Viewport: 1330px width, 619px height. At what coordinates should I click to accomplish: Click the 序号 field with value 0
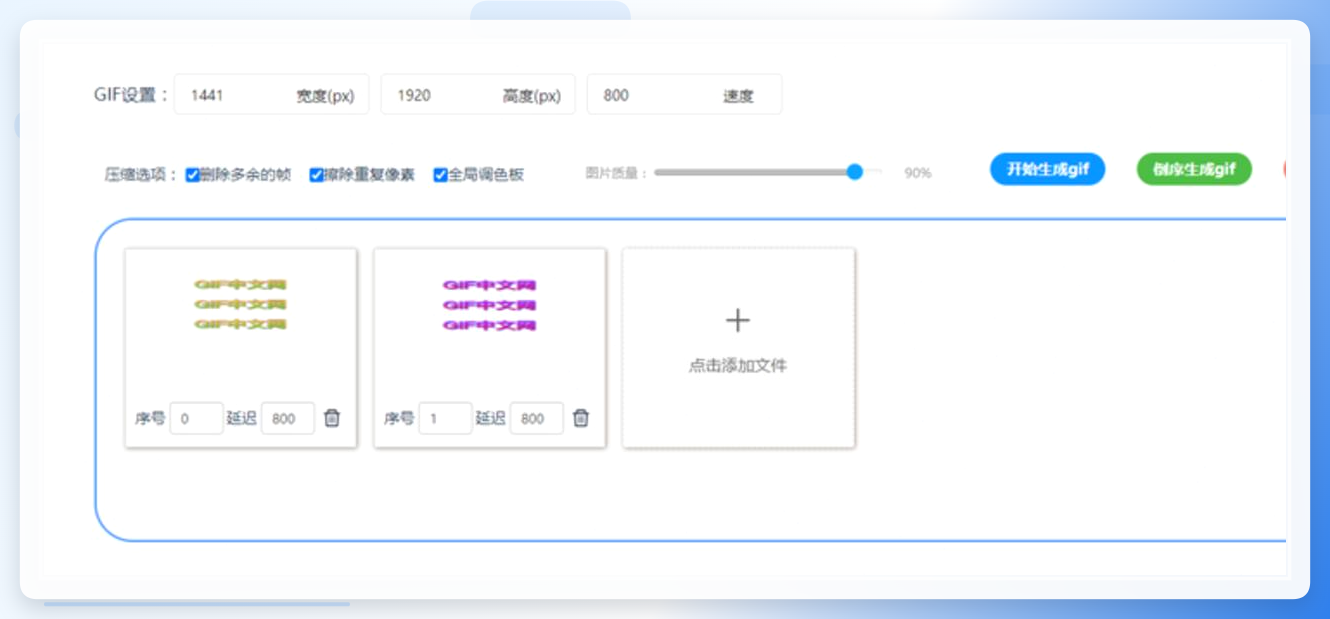click(196, 419)
